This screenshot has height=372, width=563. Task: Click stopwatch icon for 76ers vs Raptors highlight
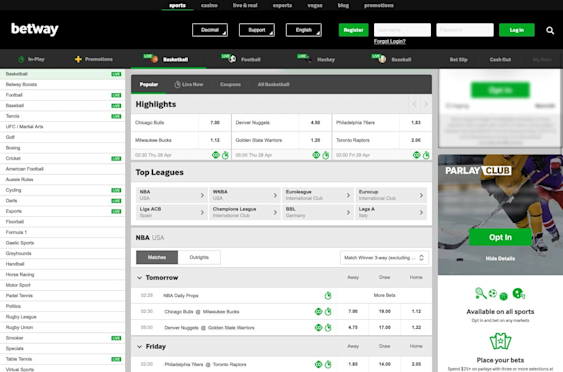click(426, 155)
